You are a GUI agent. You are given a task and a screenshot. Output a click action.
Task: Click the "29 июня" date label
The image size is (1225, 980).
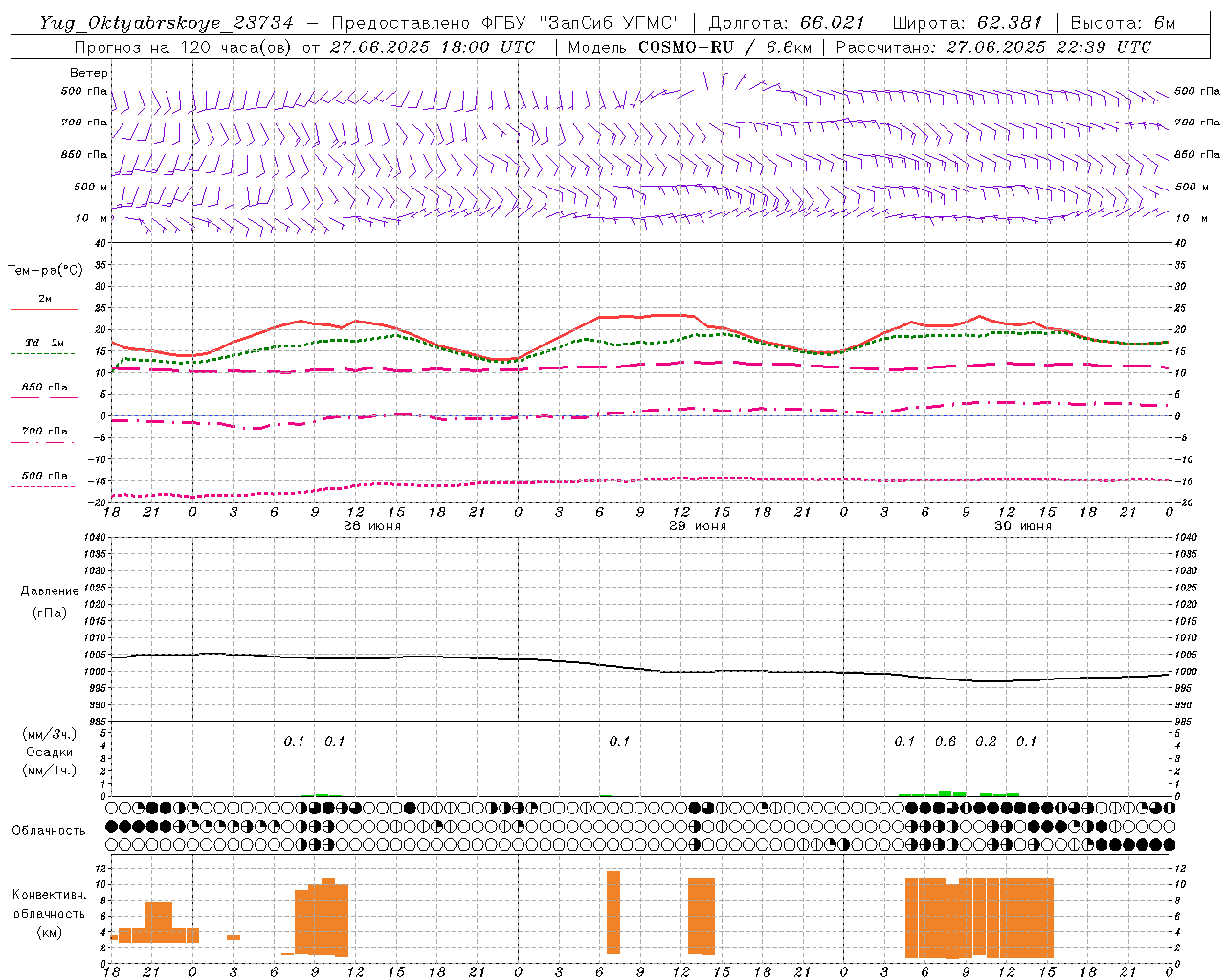697,526
